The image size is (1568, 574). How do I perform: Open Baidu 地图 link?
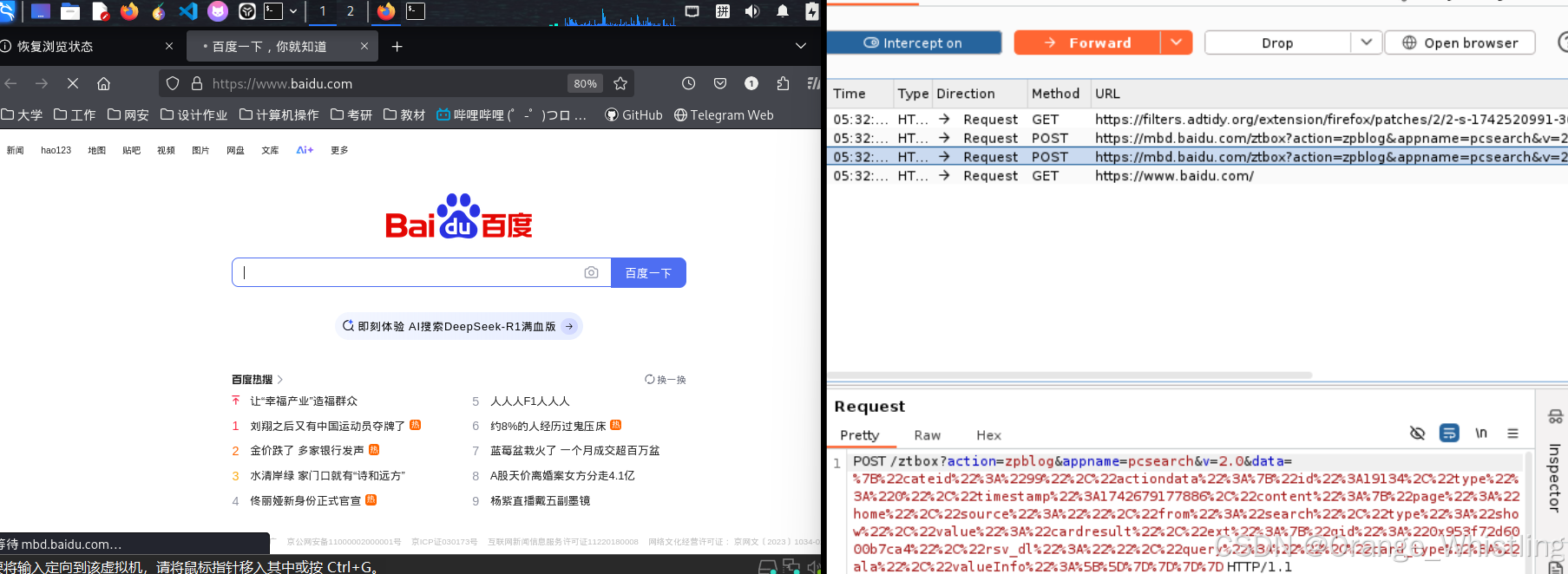96,150
